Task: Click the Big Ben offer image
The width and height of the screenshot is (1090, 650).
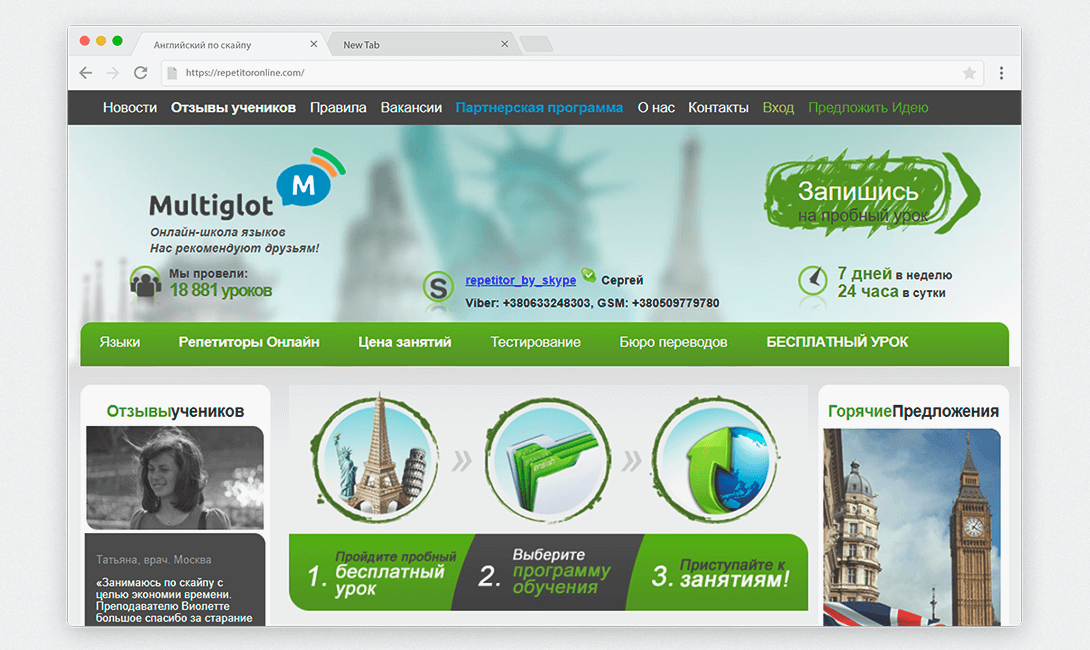Action: pyautogui.click(x=912, y=527)
